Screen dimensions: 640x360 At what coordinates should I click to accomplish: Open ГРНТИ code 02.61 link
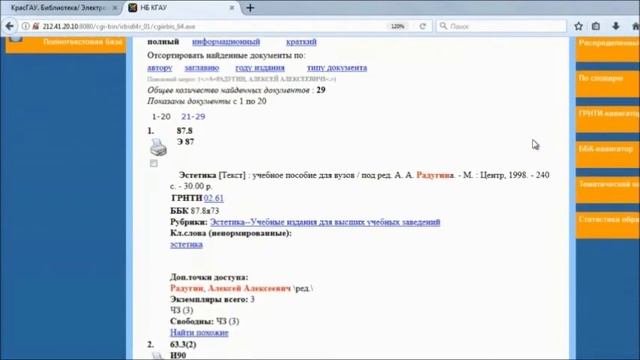pyautogui.click(x=214, y=198)
